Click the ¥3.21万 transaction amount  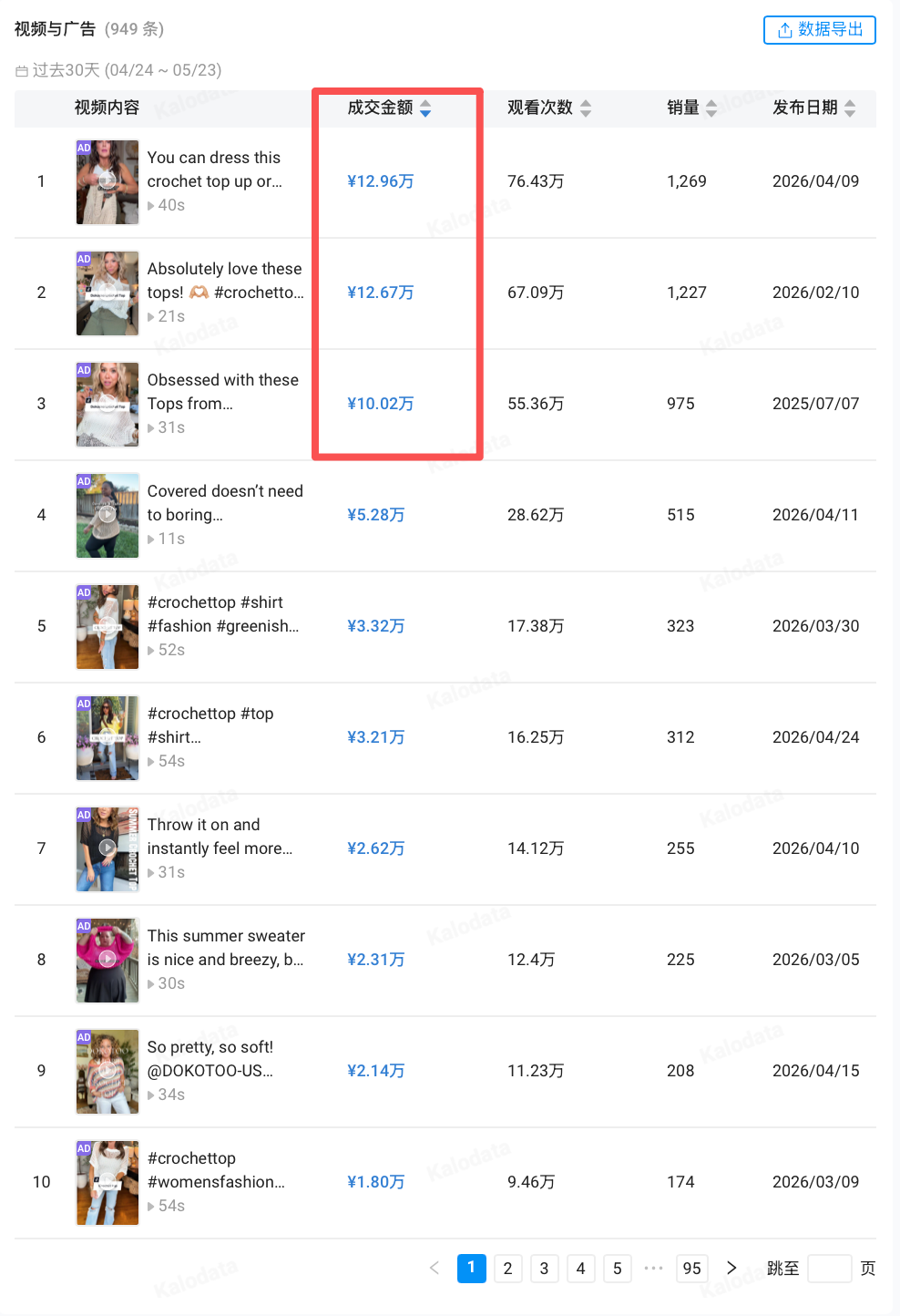(x=376, y=737)
